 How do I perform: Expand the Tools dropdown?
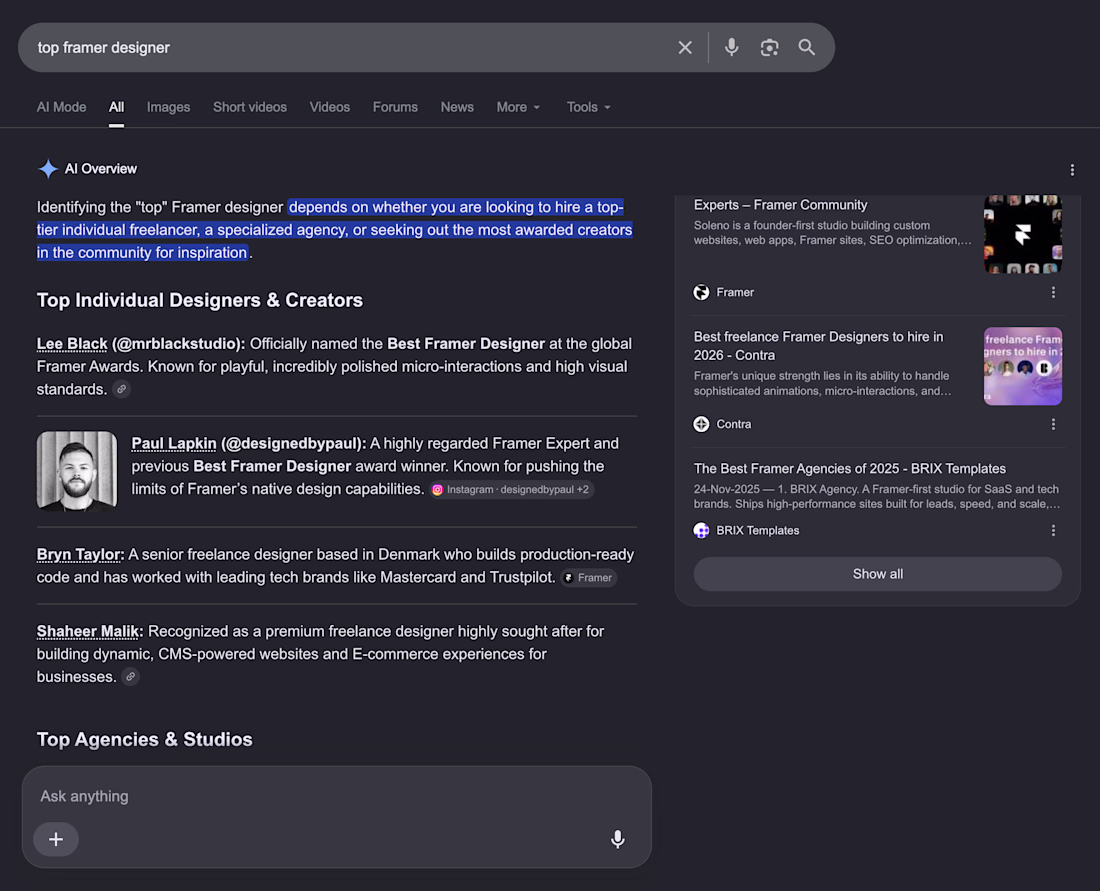pyautogui.click(x=589, y=107)
